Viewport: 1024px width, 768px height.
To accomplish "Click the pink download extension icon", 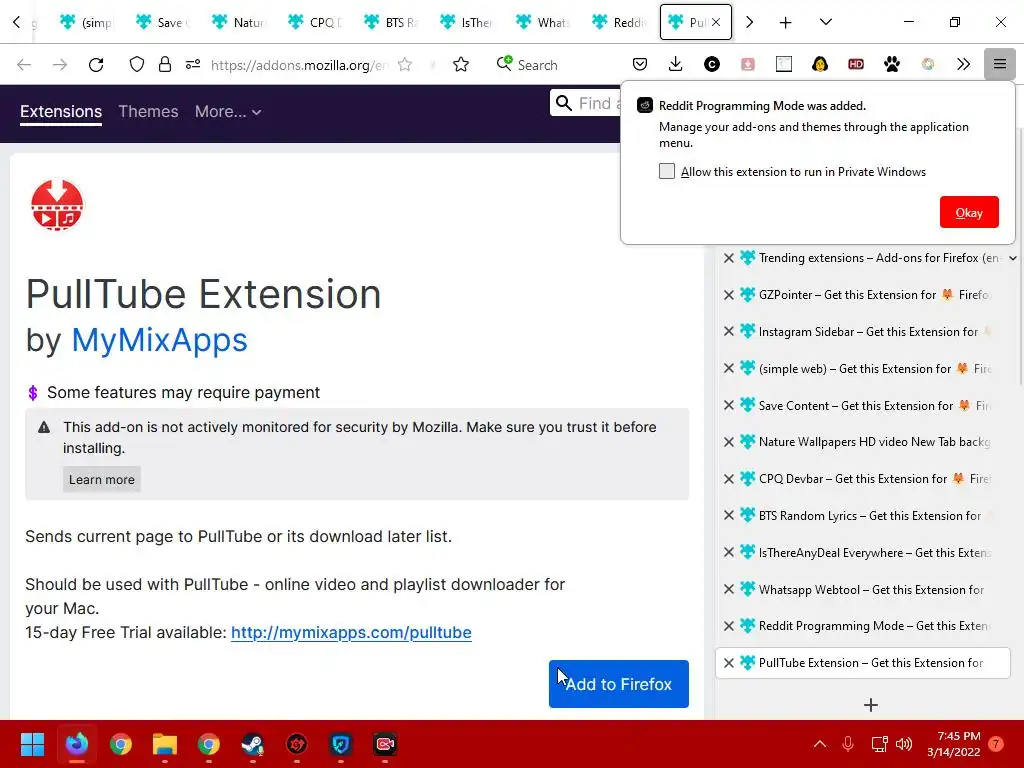I will pyautogui.click(x=748, y=64).
